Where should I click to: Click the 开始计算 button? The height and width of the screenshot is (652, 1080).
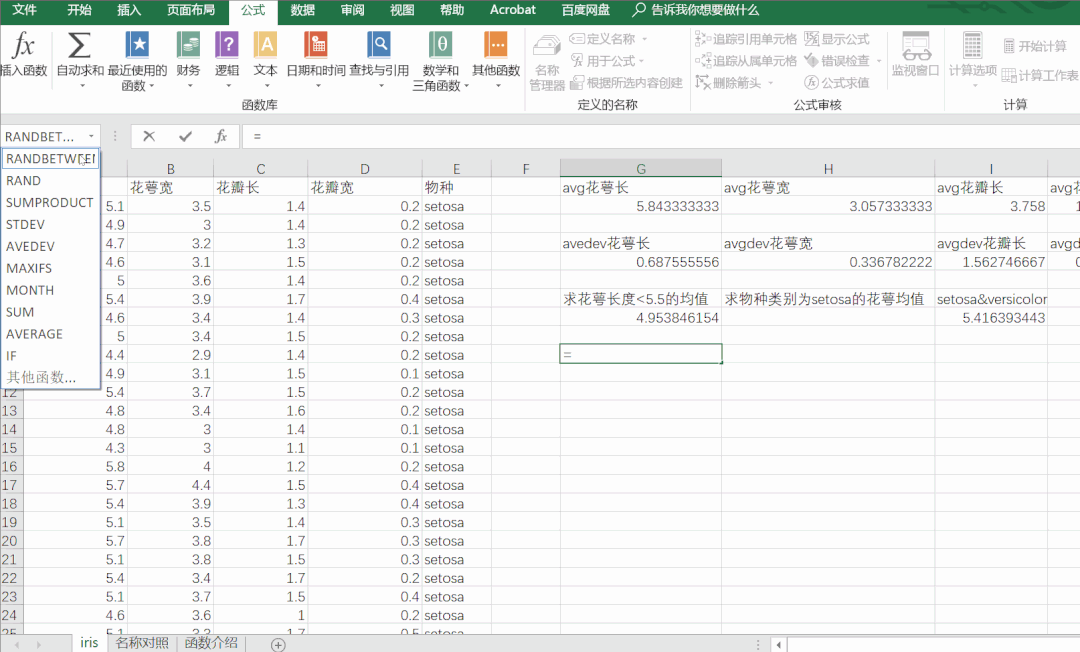click(x=1035, y=45)
